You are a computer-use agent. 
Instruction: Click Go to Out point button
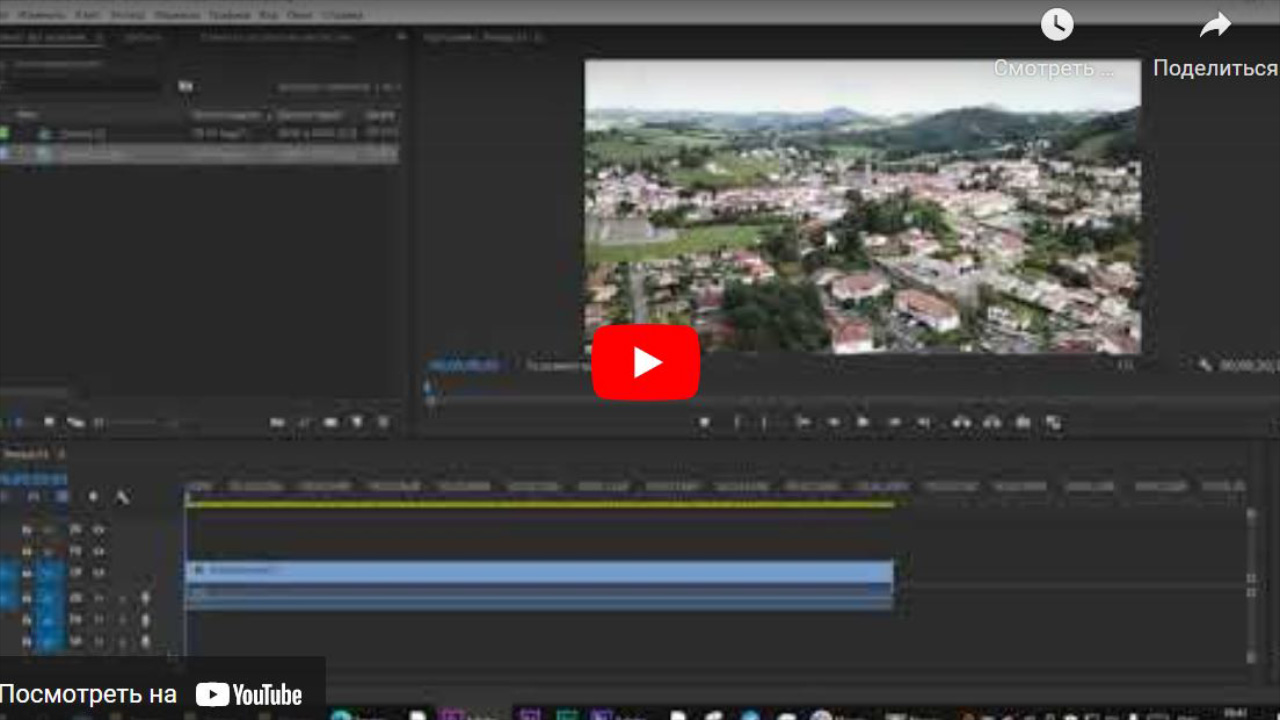pos(925,423)
